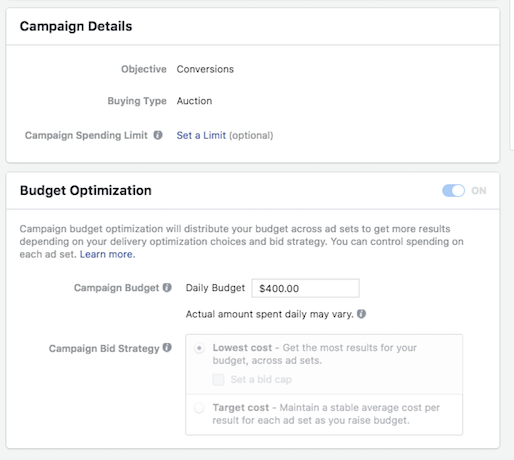
Task: Click the ON label beside the toggle
Action: [478, 191]
